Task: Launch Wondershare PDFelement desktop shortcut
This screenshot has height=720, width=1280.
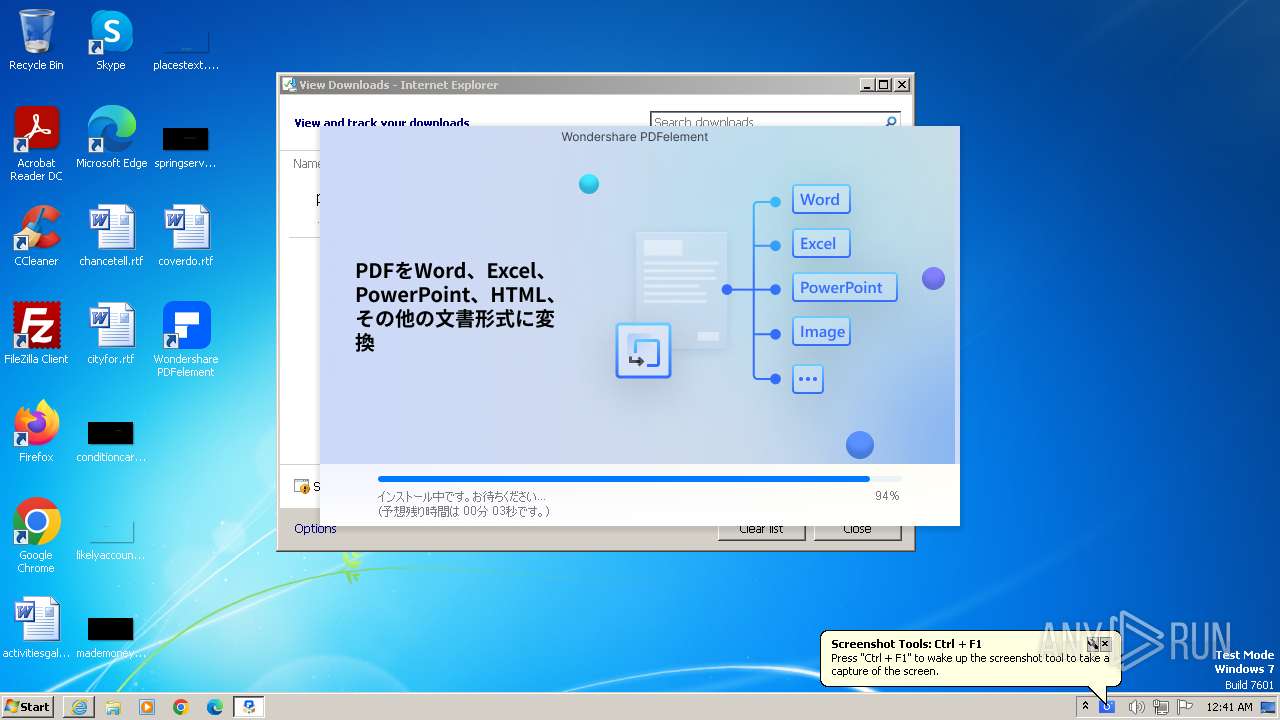Action: pos(185,340)
